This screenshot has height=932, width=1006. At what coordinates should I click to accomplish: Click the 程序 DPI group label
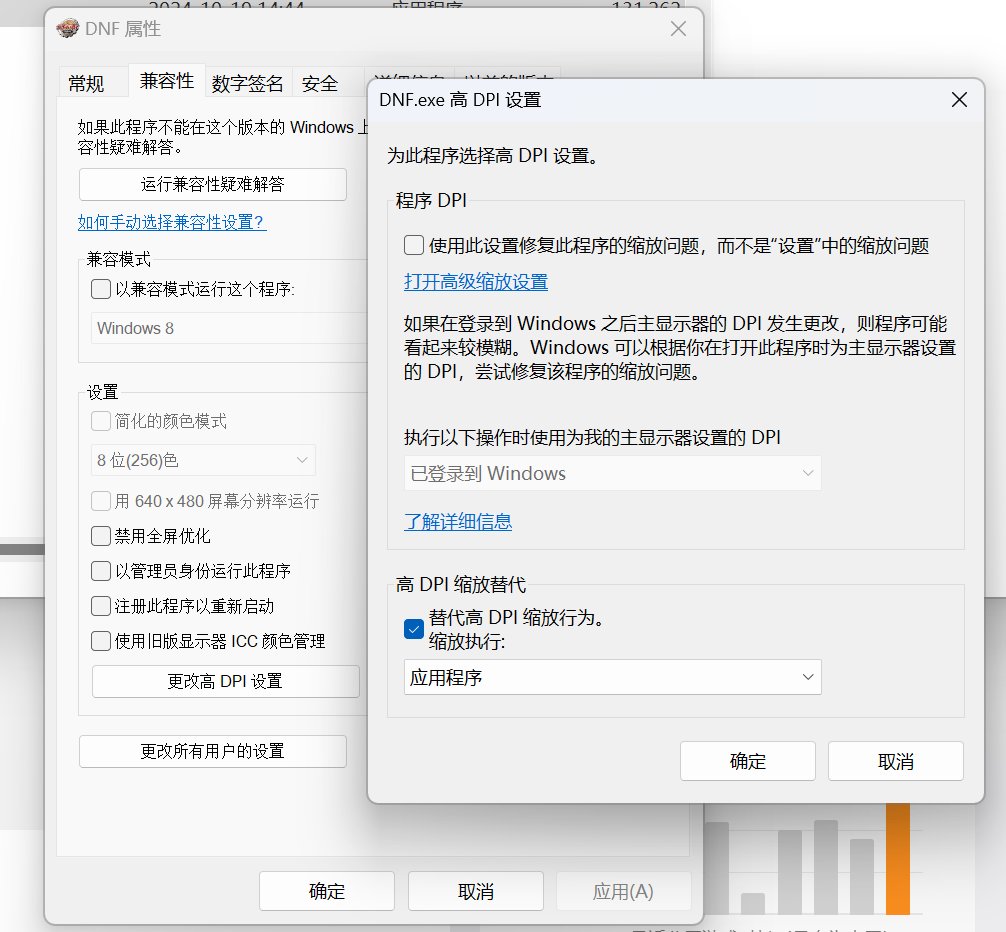[431, 201]
